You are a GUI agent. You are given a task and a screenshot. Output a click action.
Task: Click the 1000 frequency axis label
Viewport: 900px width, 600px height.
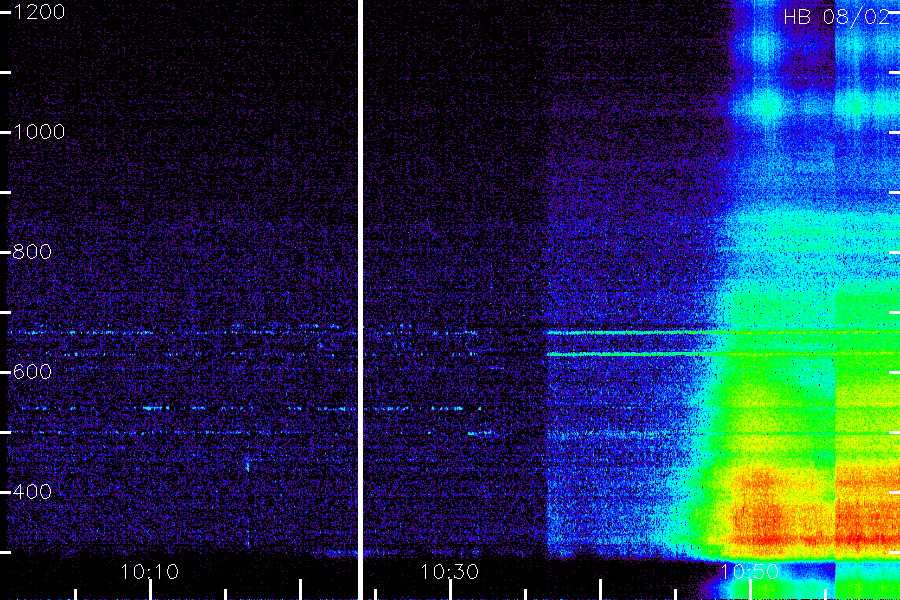[x=39, y=132]
